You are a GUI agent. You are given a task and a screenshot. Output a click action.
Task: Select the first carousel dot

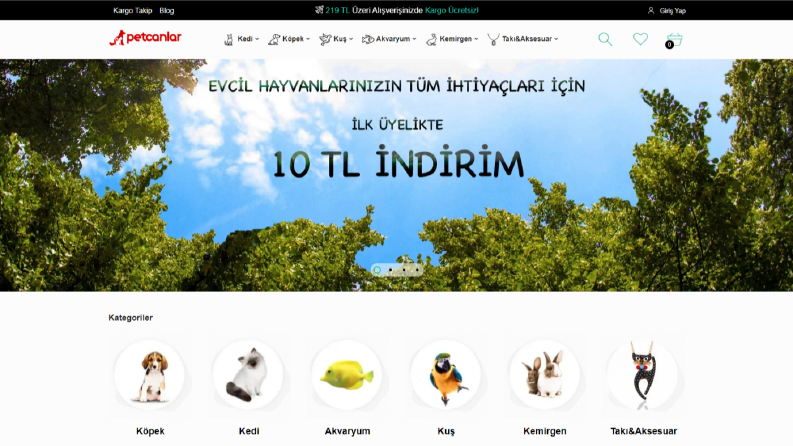coord(377,270)
